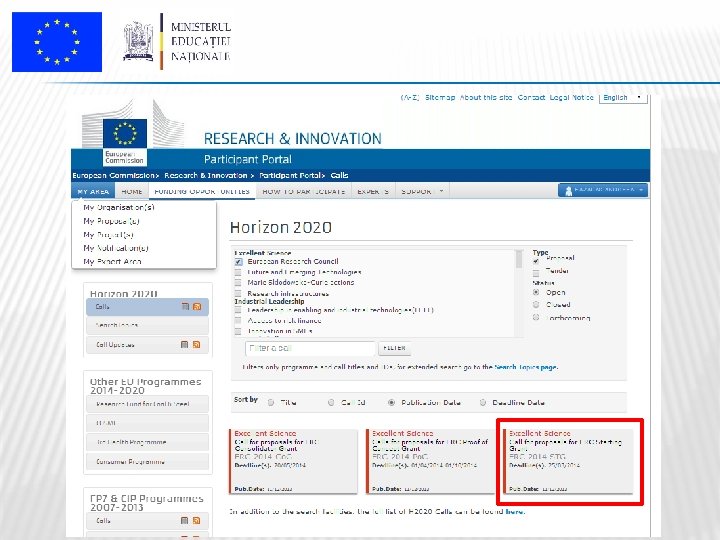Check Tender type checkbox
This screenshot has height=540, width=720.
coord(536,273)
